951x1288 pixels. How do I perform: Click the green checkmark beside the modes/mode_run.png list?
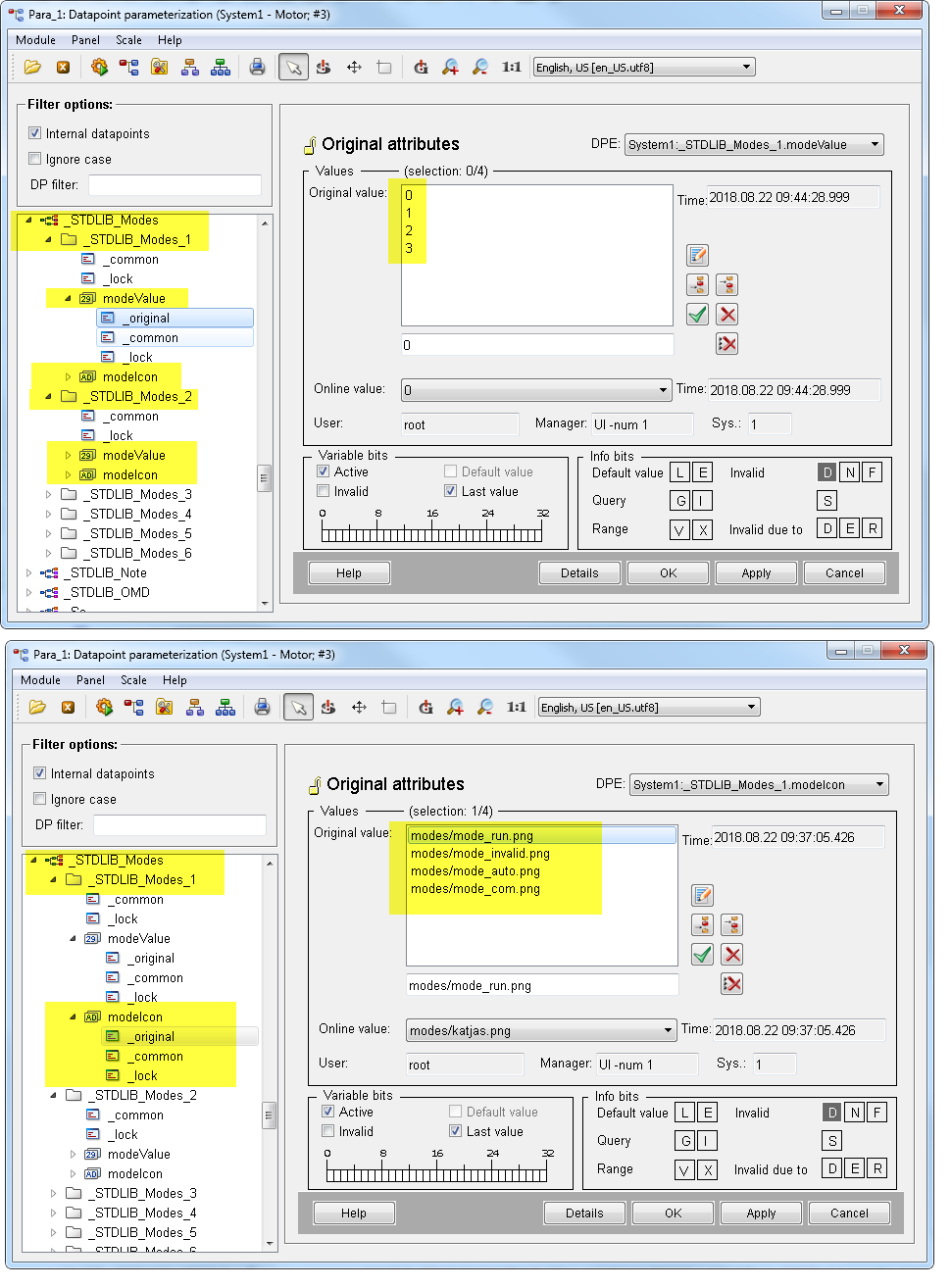click(702, 955)
